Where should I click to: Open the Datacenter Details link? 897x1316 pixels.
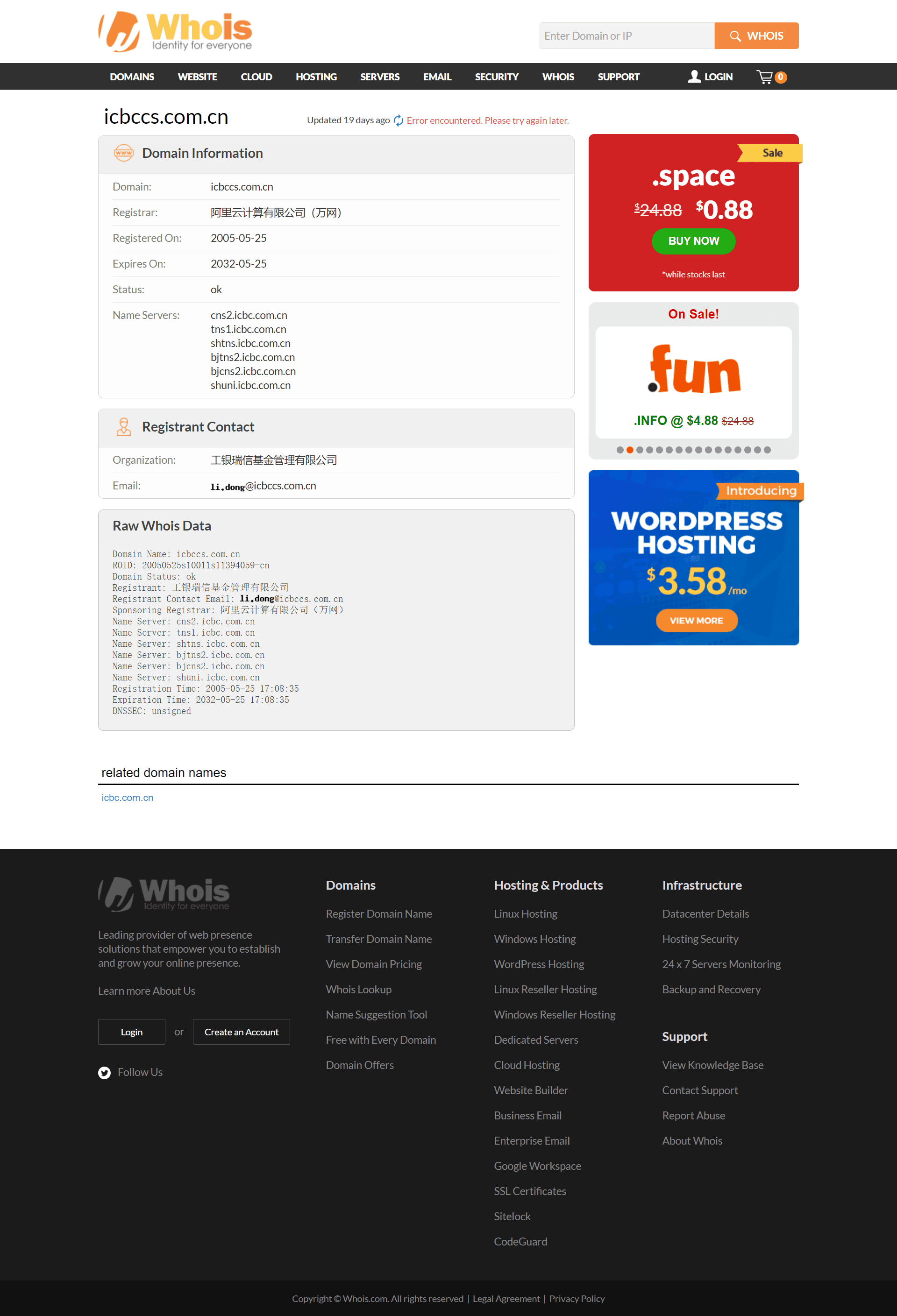[705, 914]
